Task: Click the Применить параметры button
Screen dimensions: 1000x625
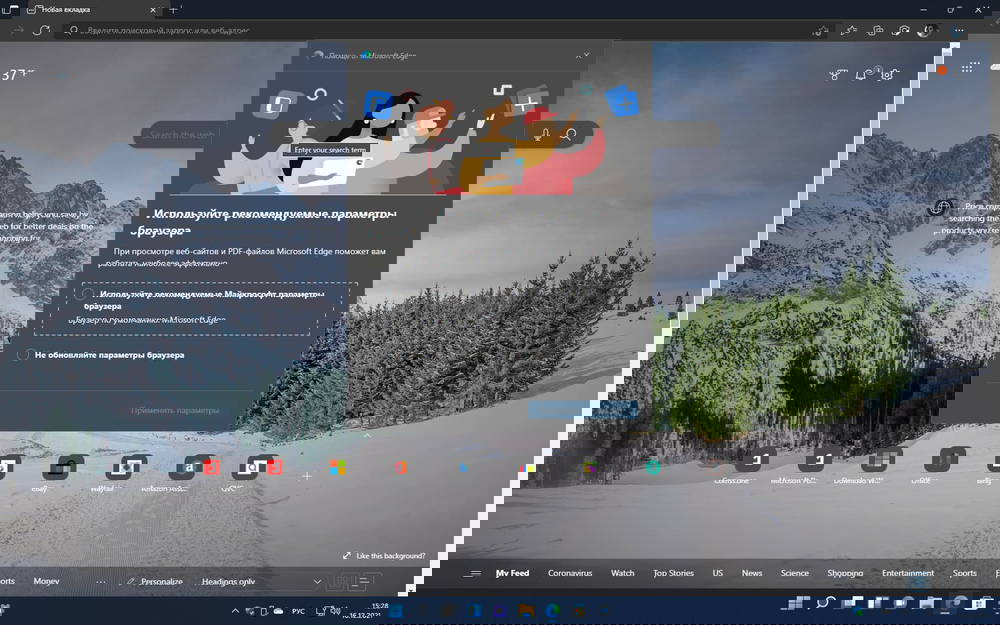Action: pyautogui.click(x=175, y=410)
